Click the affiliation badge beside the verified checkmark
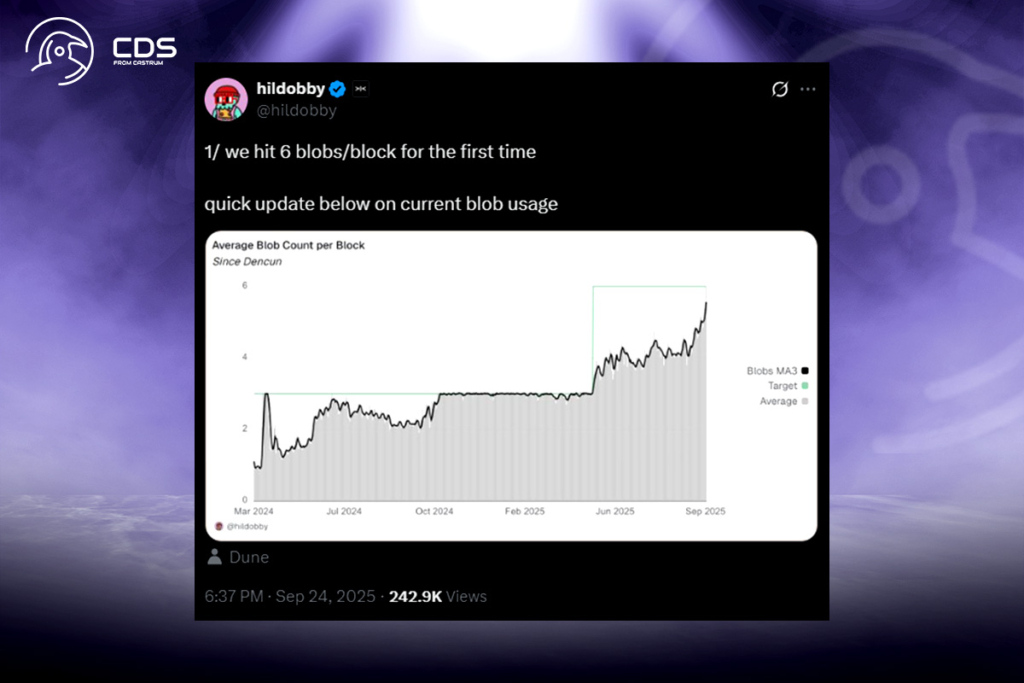Viewport: 1024px width, 683px height. pyautogui.click(x=360, y=89)
